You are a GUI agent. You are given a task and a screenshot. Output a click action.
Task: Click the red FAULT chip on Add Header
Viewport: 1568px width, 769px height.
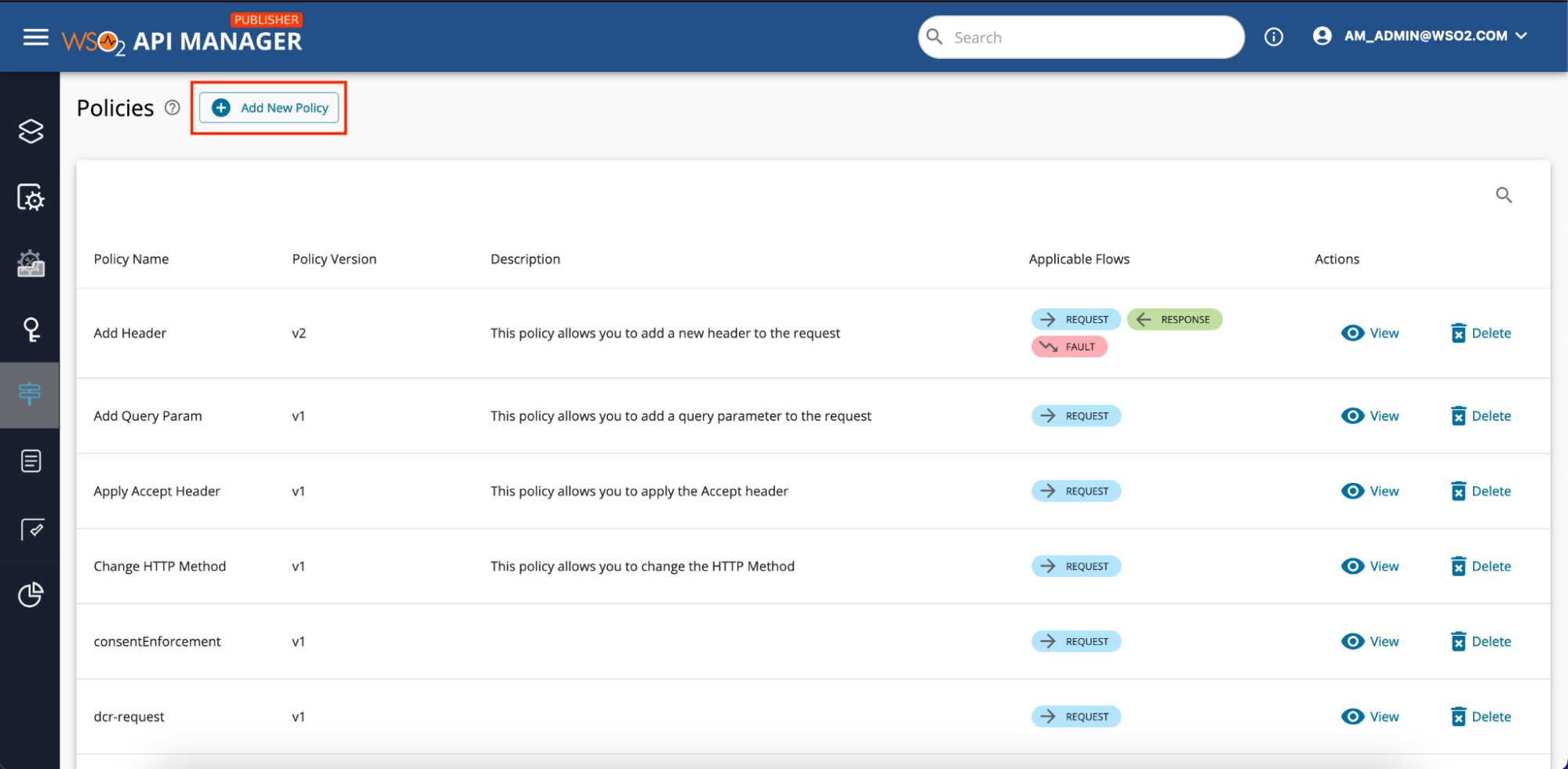coord(1069,346)
